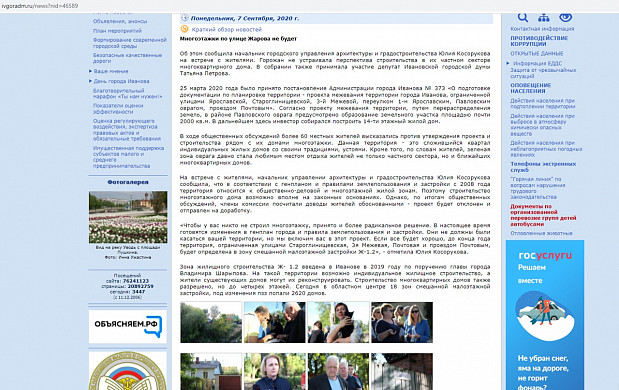The image size is (619, 390).
Task: Open Благотворительный марафон «Ты нам нужен!»
Action: tap(128, 94)
